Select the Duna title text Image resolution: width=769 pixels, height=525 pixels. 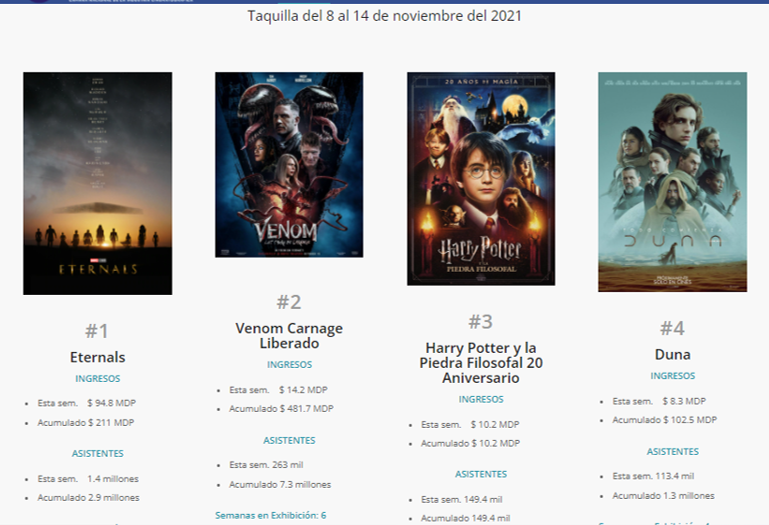coord(672,354)
